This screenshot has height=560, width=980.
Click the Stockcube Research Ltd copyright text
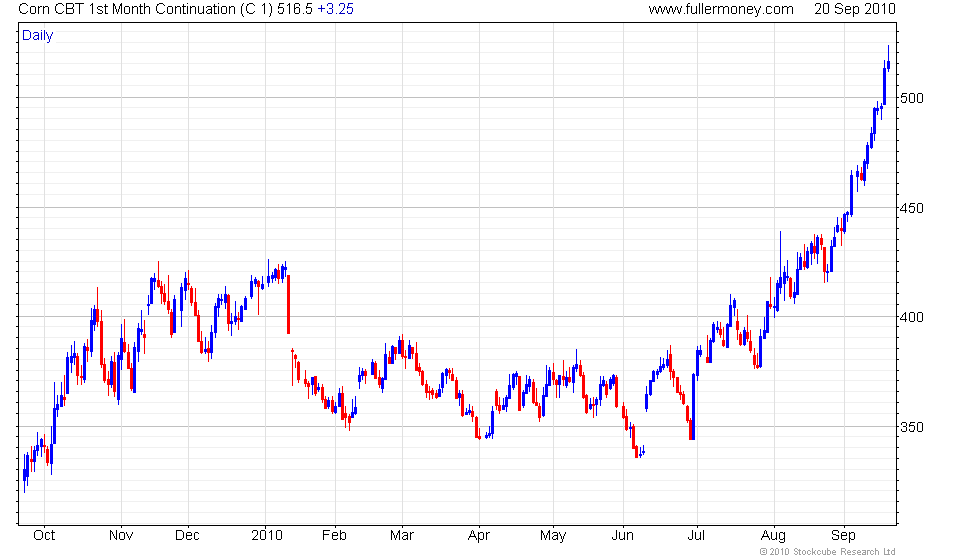(x=828, y=552)
